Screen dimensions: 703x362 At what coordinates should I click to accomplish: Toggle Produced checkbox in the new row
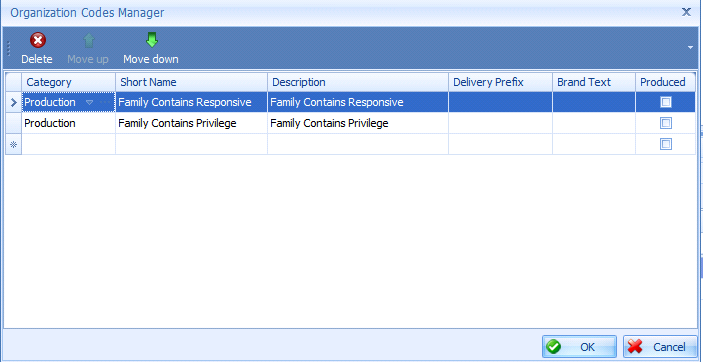coord(666,144)
